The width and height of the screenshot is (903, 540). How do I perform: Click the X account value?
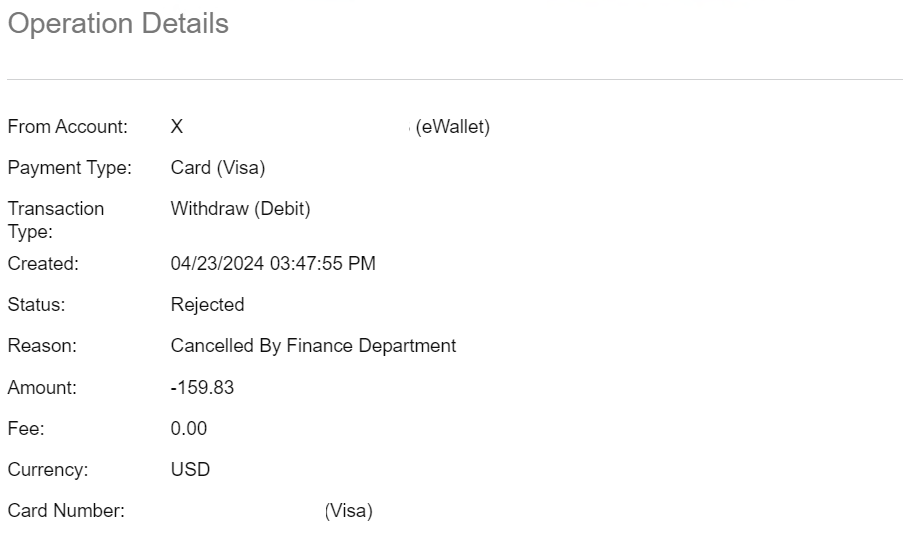pos(177,127)
